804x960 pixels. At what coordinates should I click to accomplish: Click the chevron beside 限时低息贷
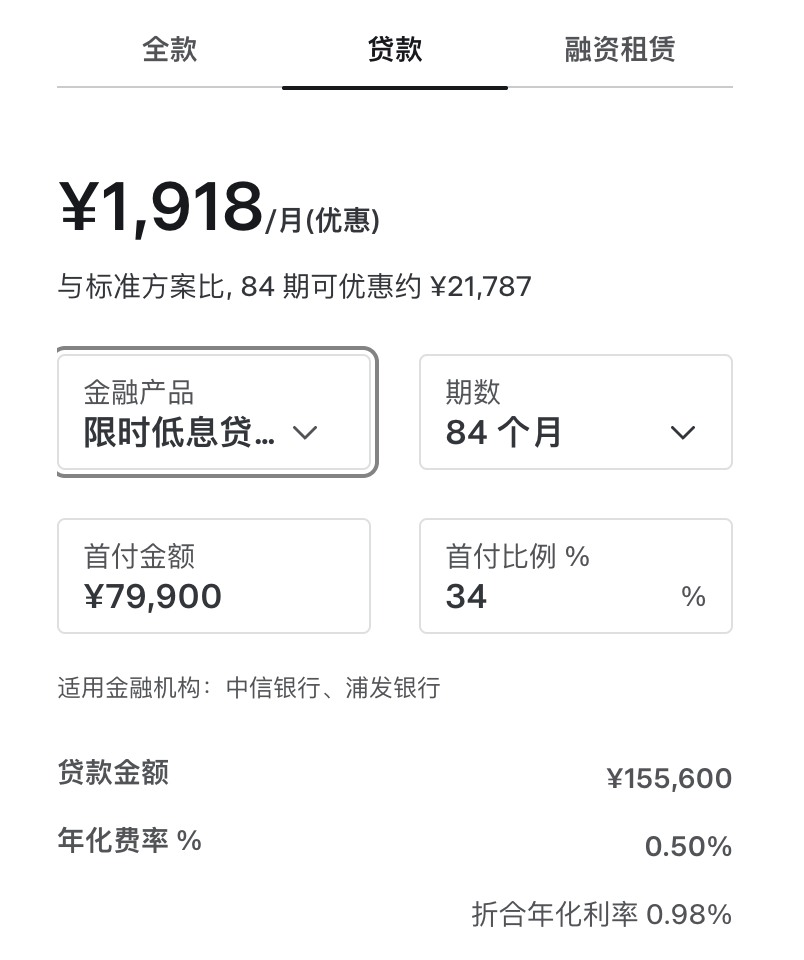point(305,433)
